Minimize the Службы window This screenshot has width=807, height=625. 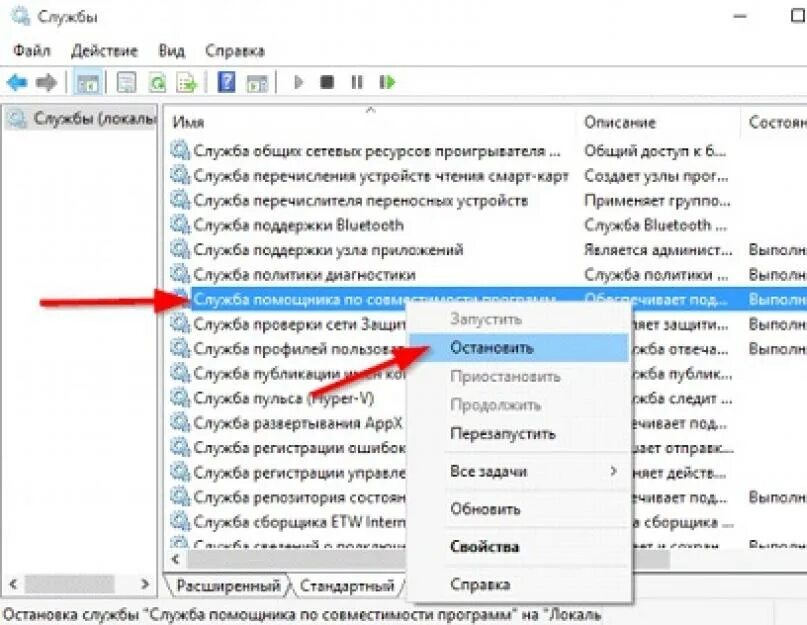(x=740, y=16)
